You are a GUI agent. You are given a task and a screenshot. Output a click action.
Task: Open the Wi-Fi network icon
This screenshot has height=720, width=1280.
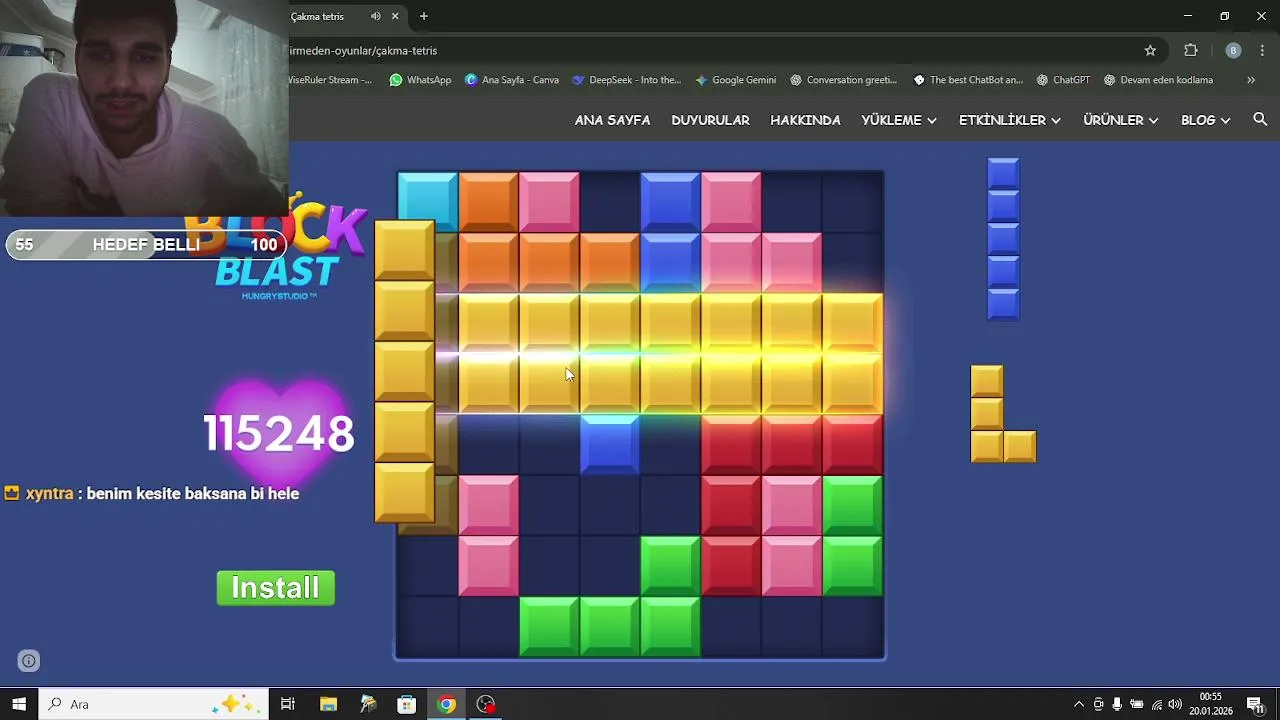[x=1157, y=704]
